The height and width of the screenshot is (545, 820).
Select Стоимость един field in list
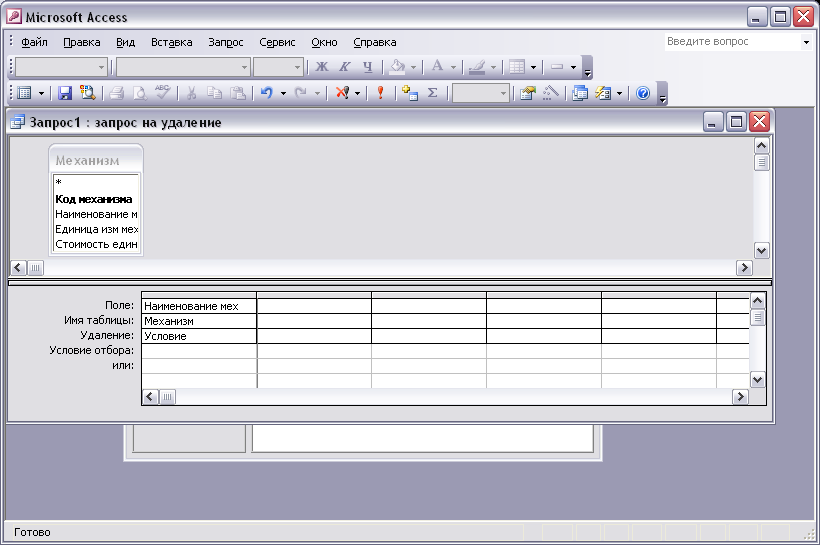click(96, 244)
